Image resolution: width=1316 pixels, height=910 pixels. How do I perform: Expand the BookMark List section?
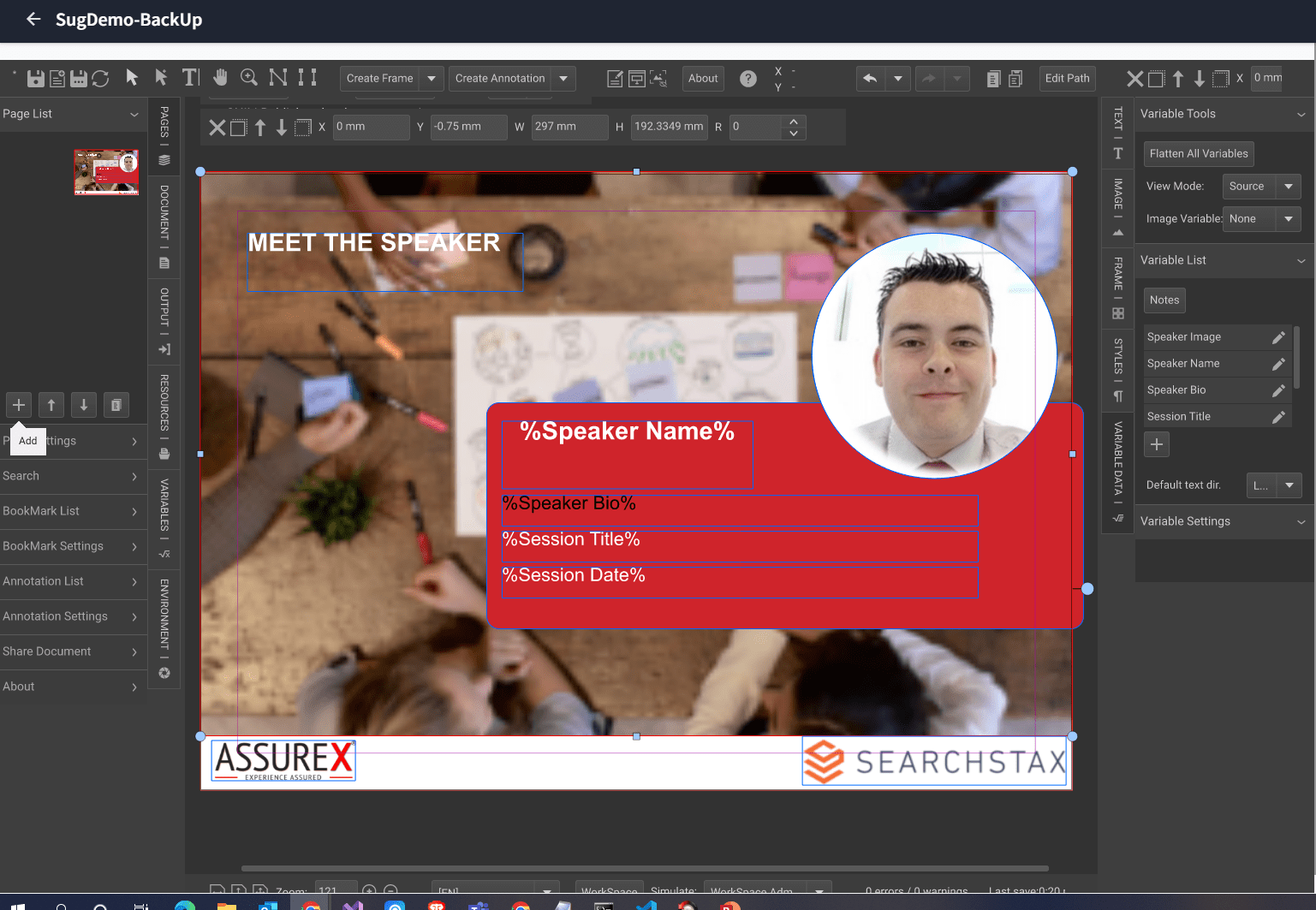(69, 511)
